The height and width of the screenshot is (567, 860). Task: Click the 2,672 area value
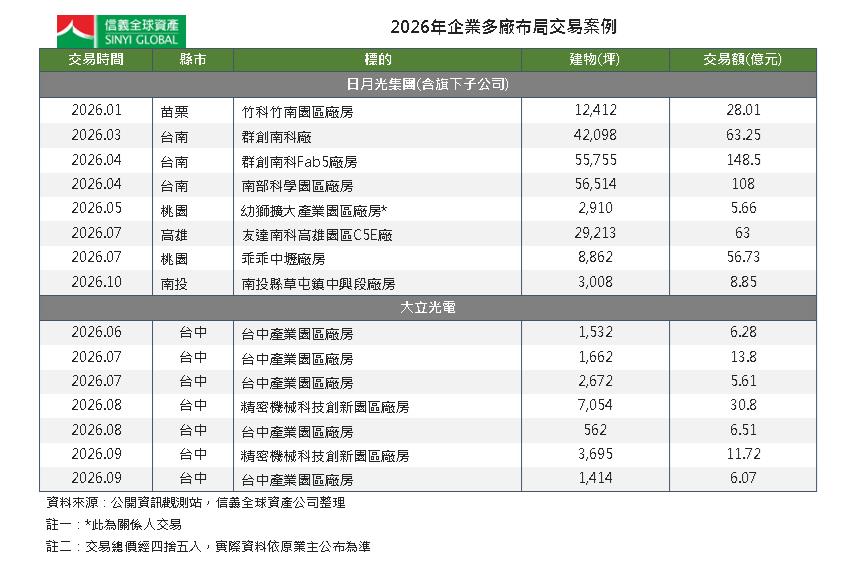[596, 381]
